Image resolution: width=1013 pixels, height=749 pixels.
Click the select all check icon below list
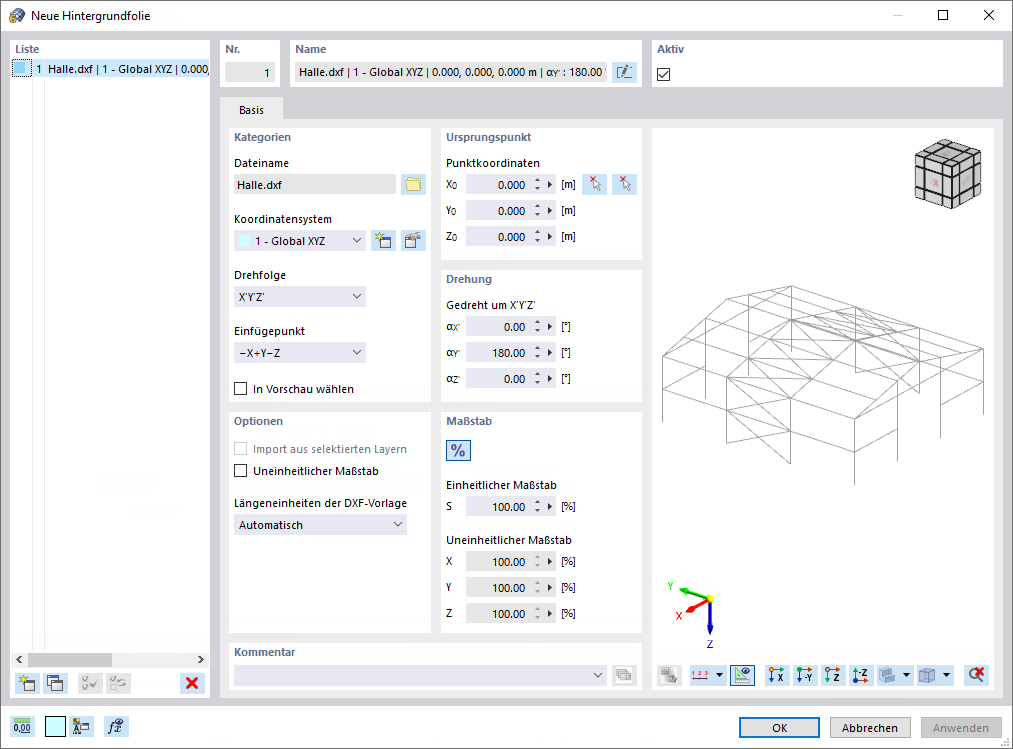[x=90, y=683]
